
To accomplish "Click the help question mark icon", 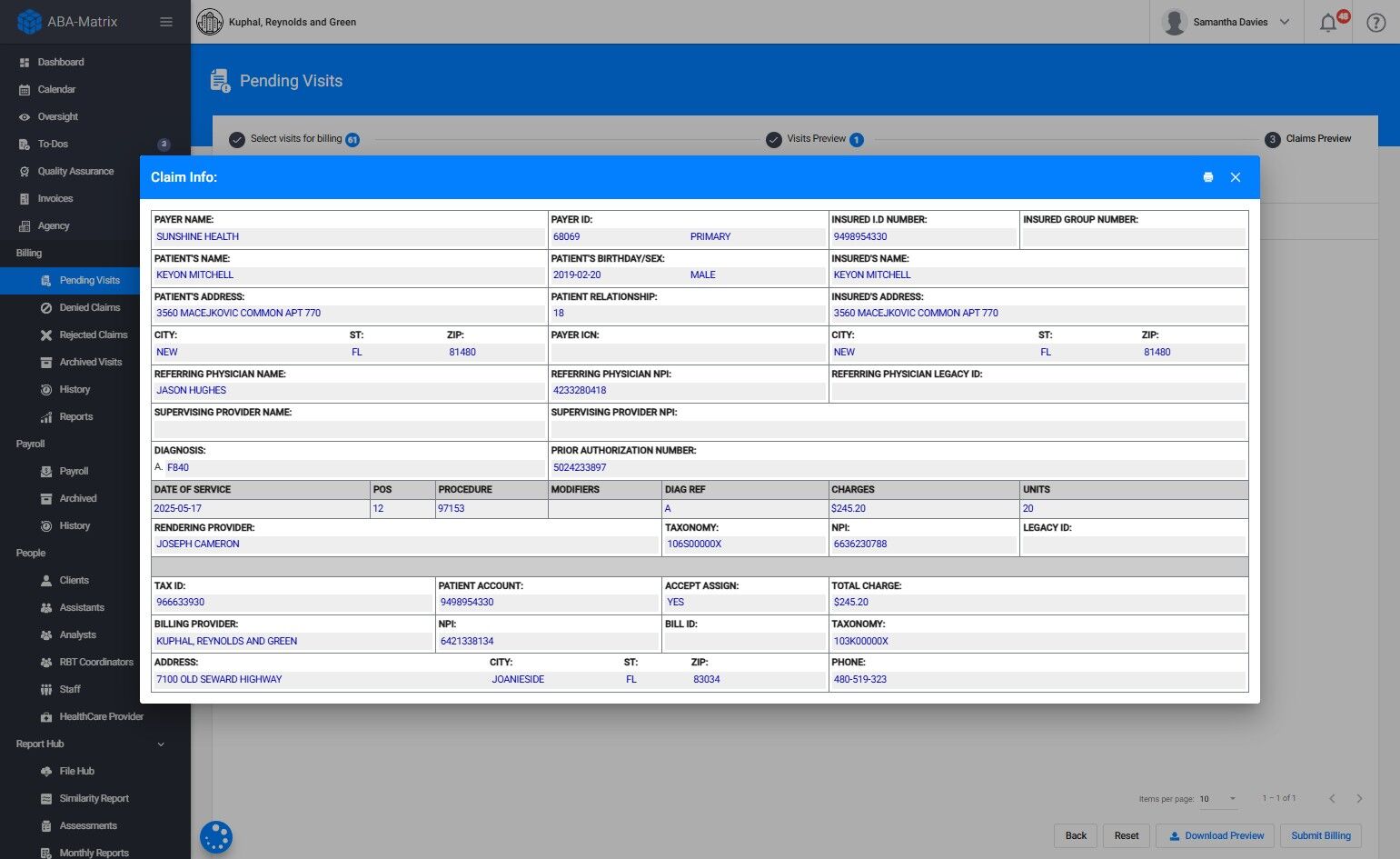I will point(1375,23).
